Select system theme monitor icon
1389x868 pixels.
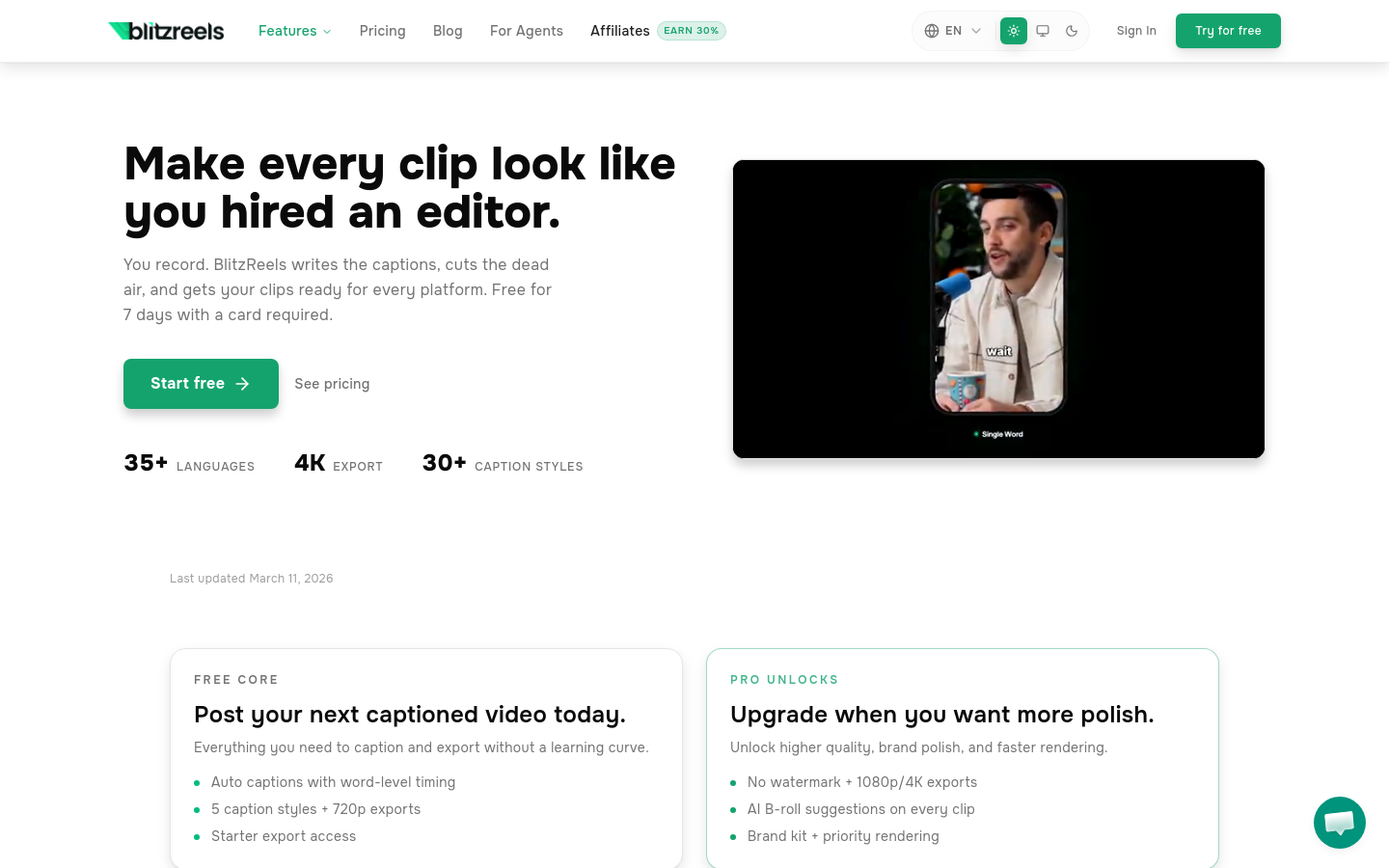tap(1043, 31)
